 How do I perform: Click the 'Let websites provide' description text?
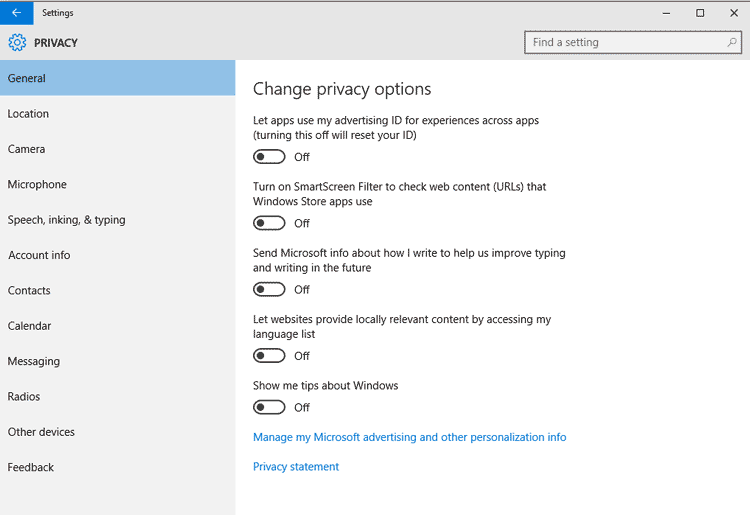click(402, 327)
